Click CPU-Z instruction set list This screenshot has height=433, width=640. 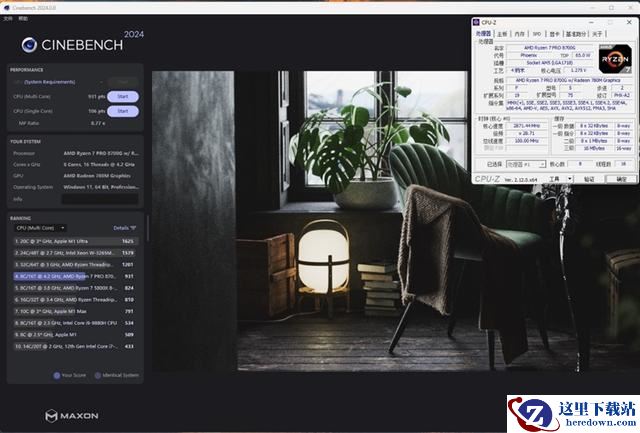pos(569,106)
